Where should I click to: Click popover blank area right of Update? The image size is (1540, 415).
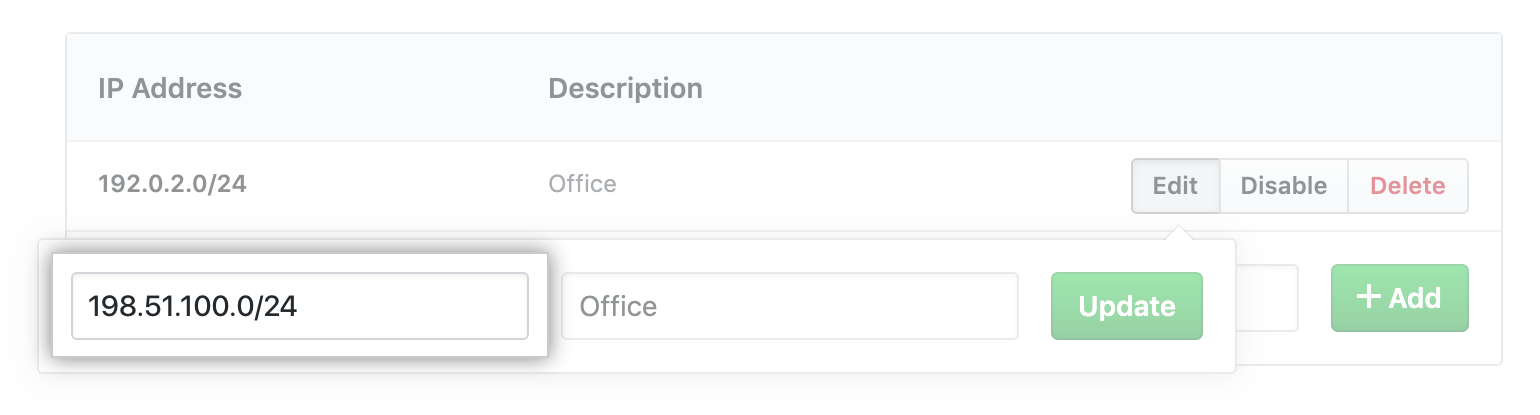pyautogui.click(x=1219, y=306)
